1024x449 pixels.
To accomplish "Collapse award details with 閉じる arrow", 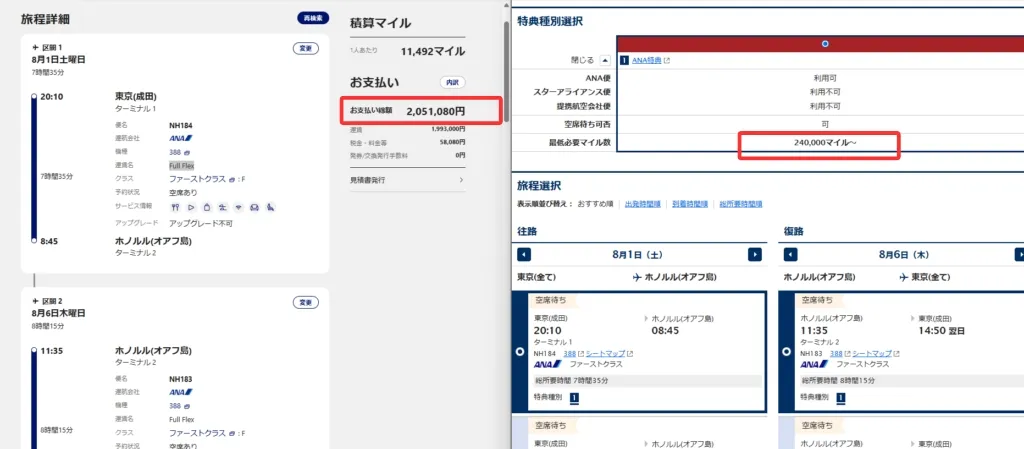I will 605,60.
